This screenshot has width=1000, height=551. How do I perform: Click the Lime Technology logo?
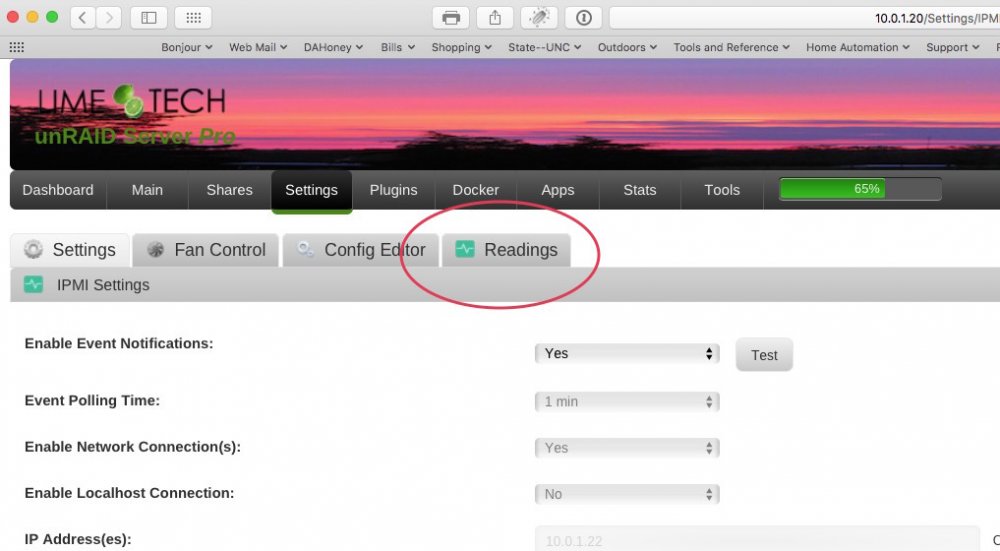131,101
